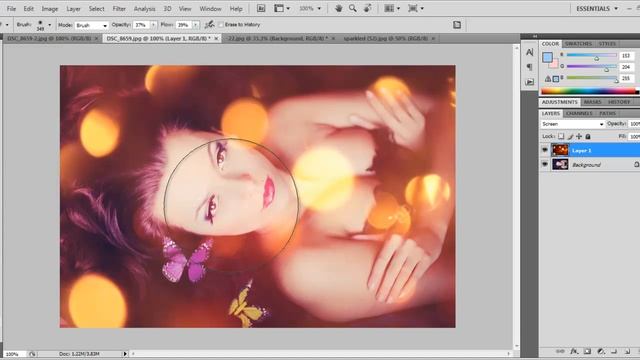640x360 pixels.
Task: Toggle lock image pixels brush icon
Action: tap(570, 136)
